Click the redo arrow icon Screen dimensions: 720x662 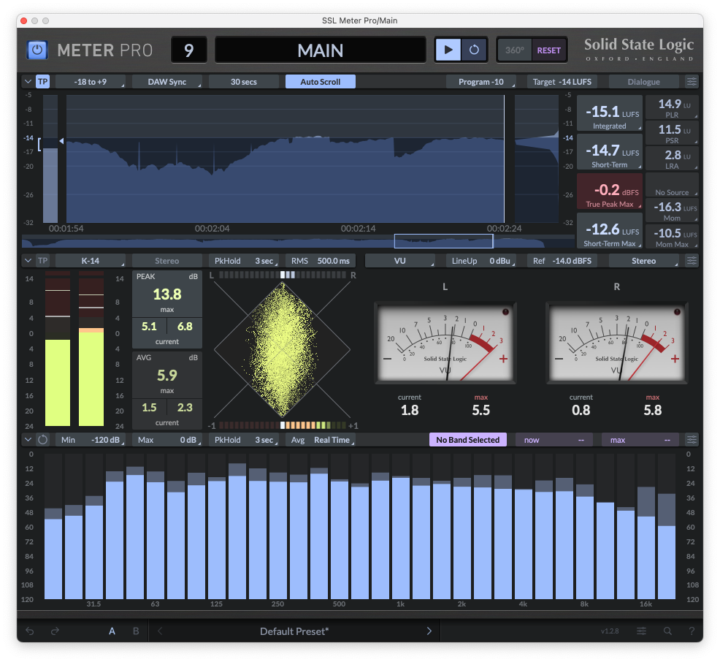tap(55, 631)
